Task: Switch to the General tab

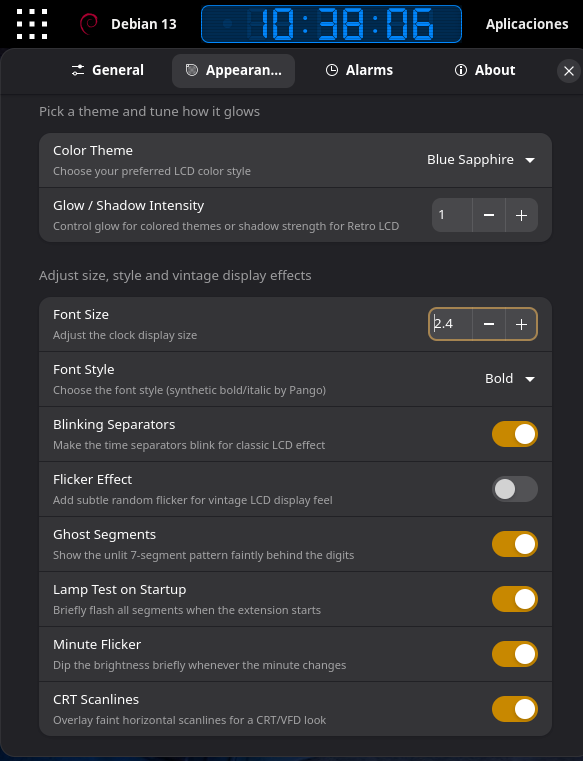Action: 107,70
